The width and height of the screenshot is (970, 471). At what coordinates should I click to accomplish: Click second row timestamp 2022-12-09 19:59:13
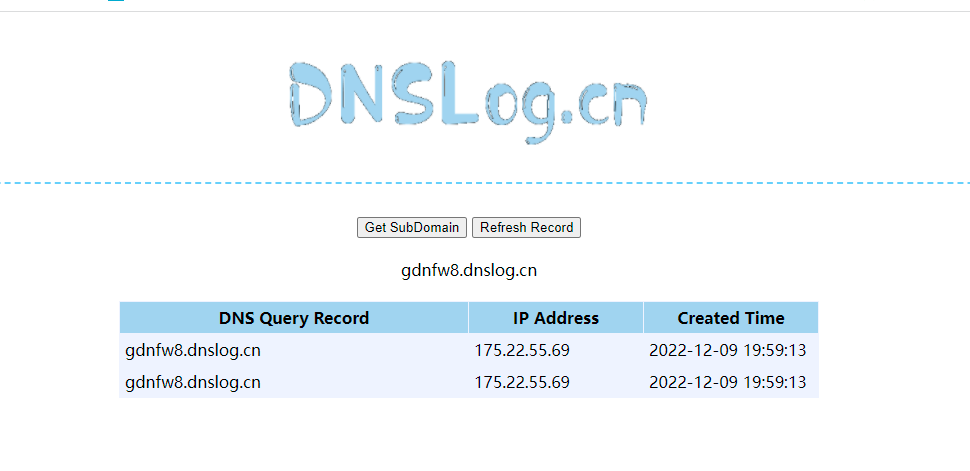tap(728, 382)
